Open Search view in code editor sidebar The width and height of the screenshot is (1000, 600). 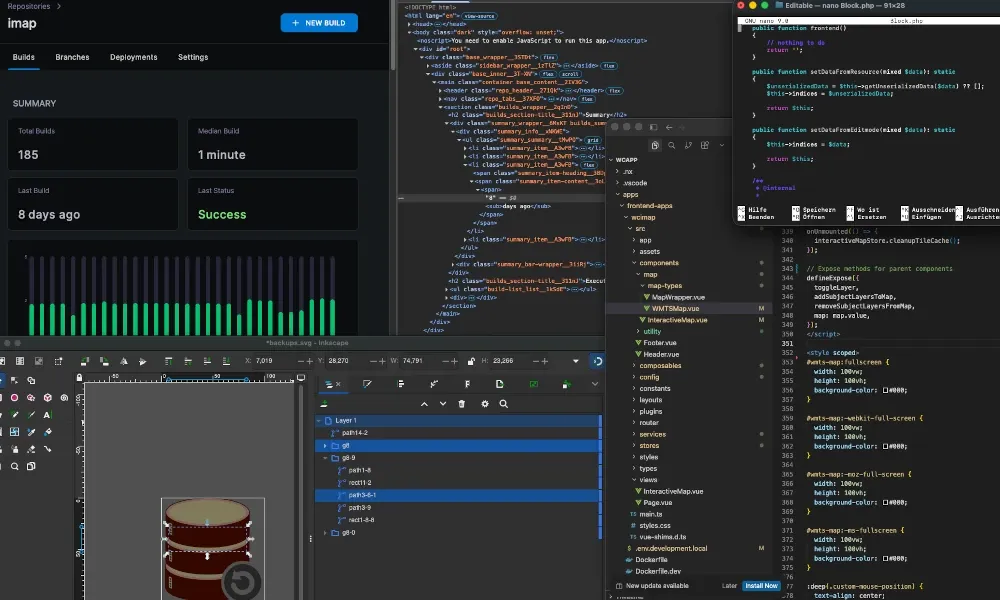672,145
